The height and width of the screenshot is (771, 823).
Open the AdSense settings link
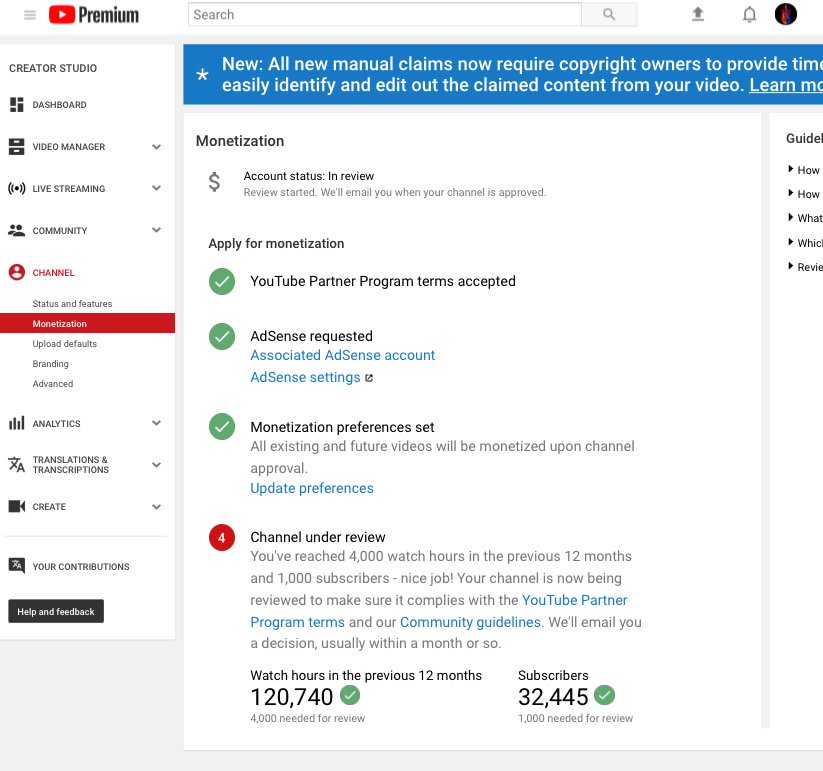[x=305, y=377]
